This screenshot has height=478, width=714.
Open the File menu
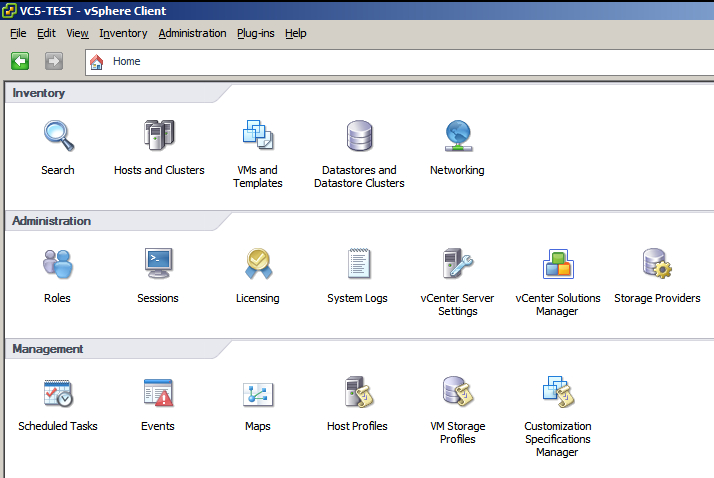coord(18,33)
